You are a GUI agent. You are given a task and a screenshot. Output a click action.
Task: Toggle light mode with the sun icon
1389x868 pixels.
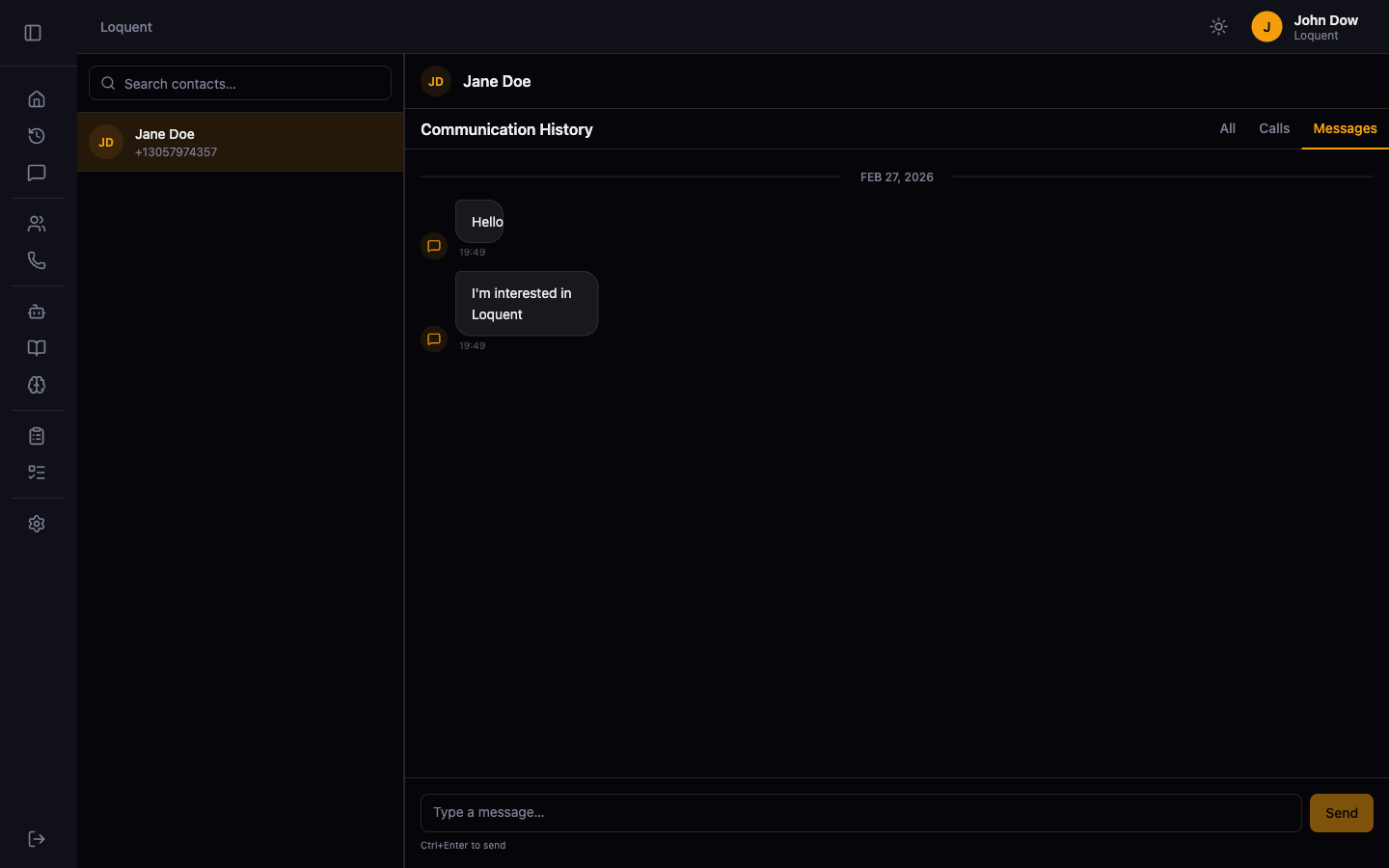(1218, 26)
